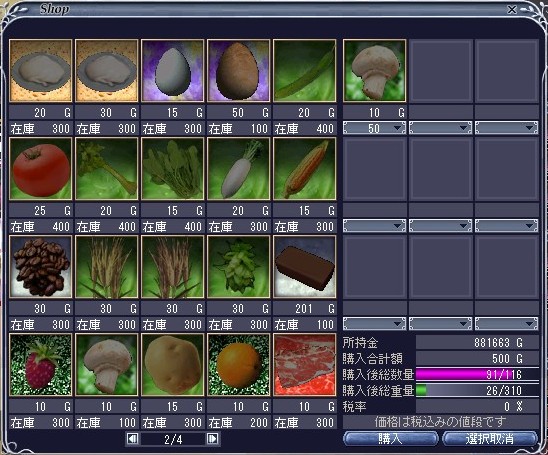Click the 500 G purchase total value

508,359
